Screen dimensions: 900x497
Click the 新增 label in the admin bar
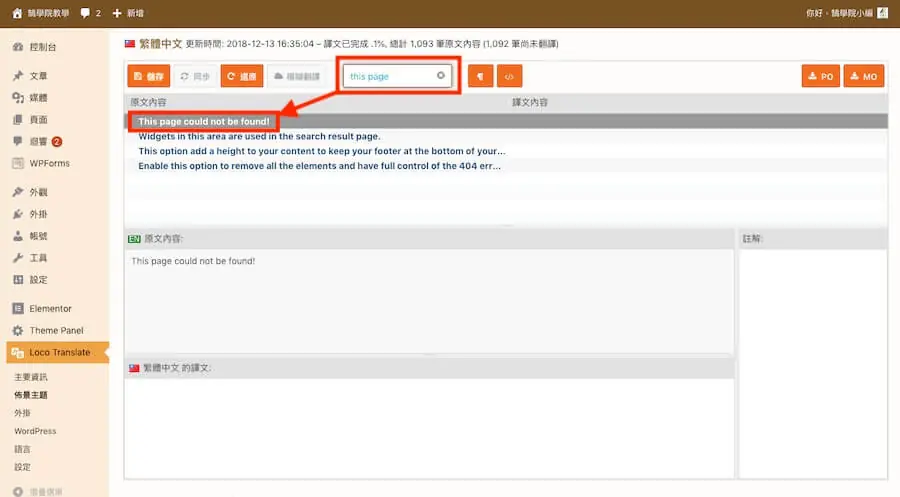point(135,13)
